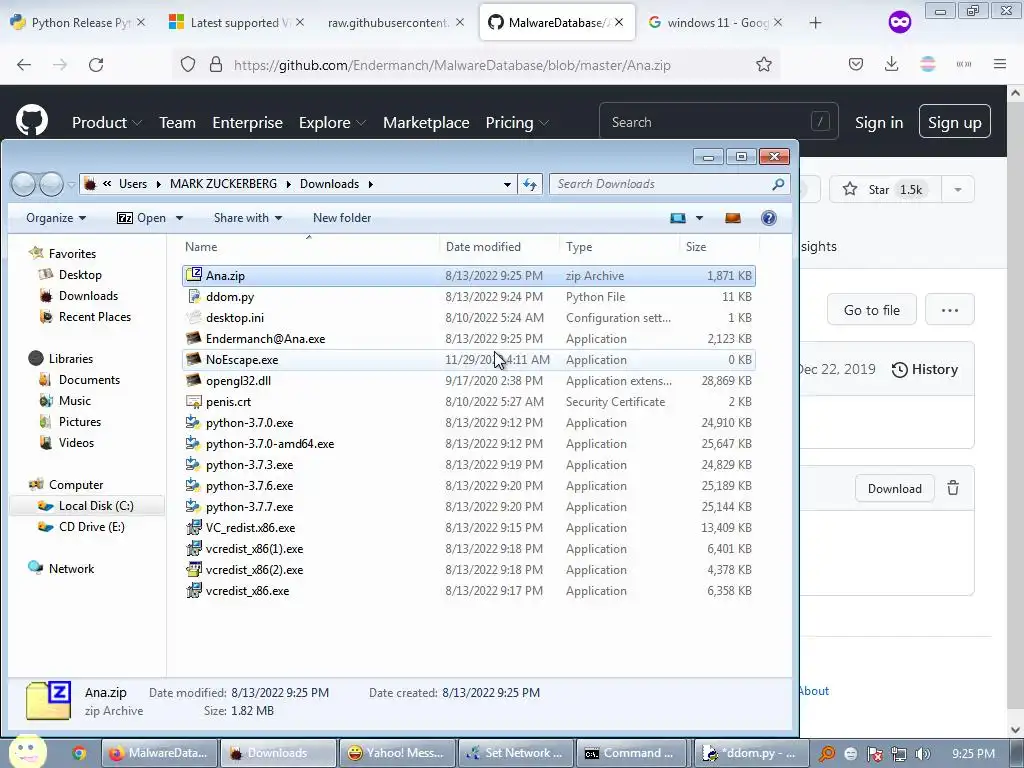The width and height of the screenshot is (1024, 768).
Task: Open the Yahoo! Messenger taskbar item
Action: 396,753
